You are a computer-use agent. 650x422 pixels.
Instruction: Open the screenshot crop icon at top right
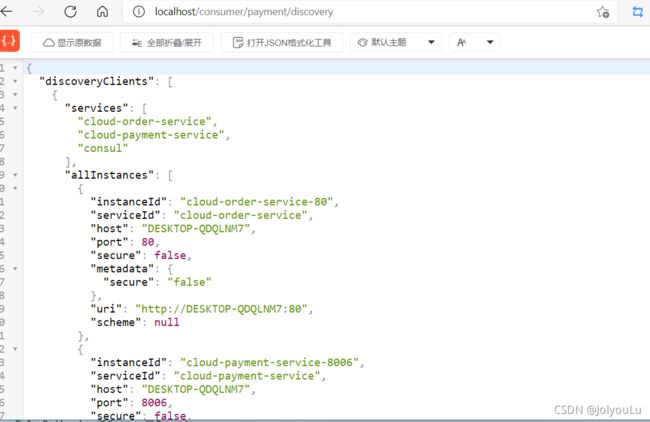pos(638,12)
